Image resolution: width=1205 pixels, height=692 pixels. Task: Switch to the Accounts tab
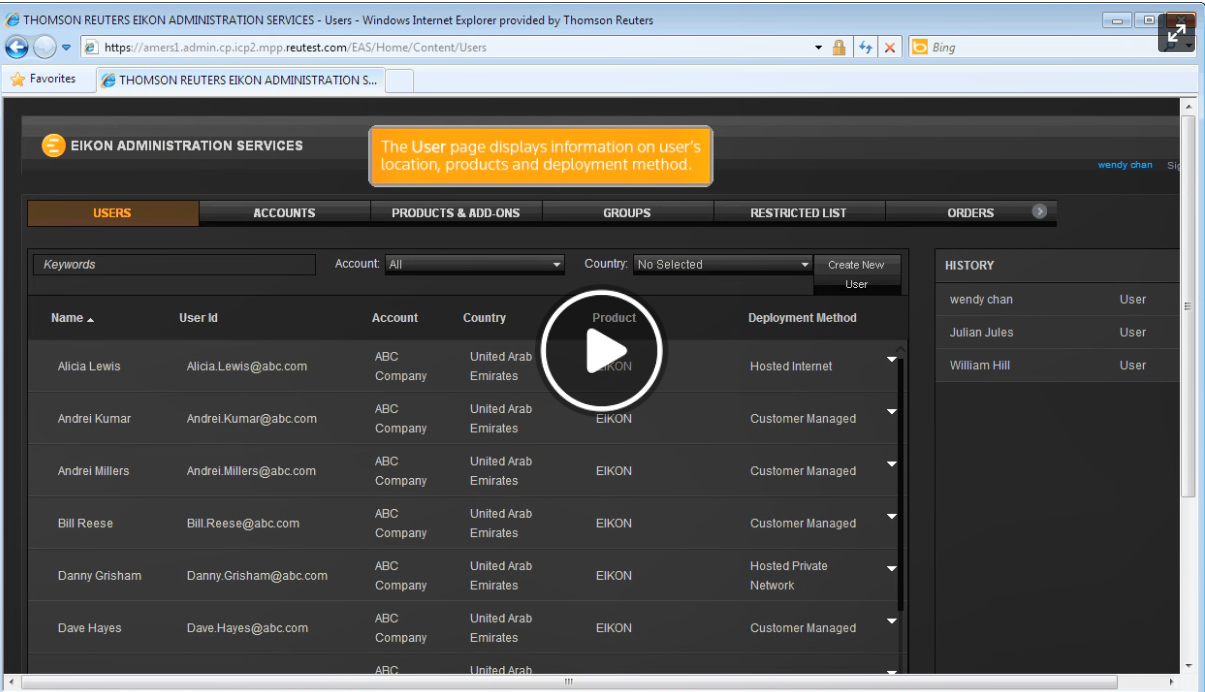click(x=284, y=213)
